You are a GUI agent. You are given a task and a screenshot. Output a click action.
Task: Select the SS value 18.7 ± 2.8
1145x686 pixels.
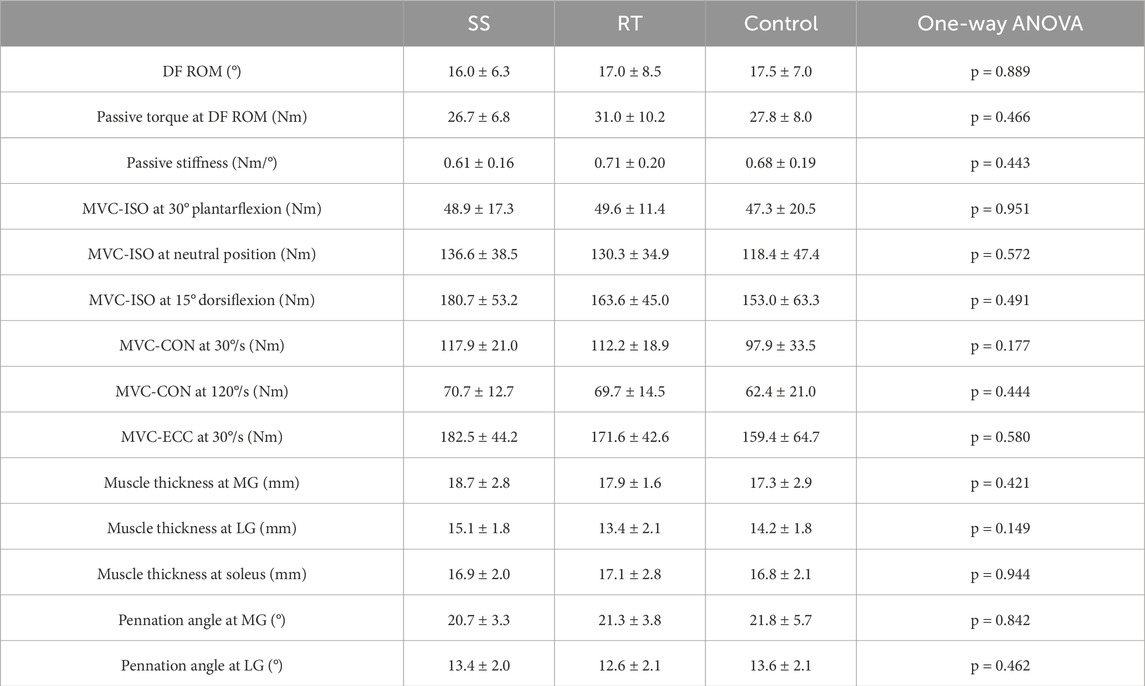point(479,483)
